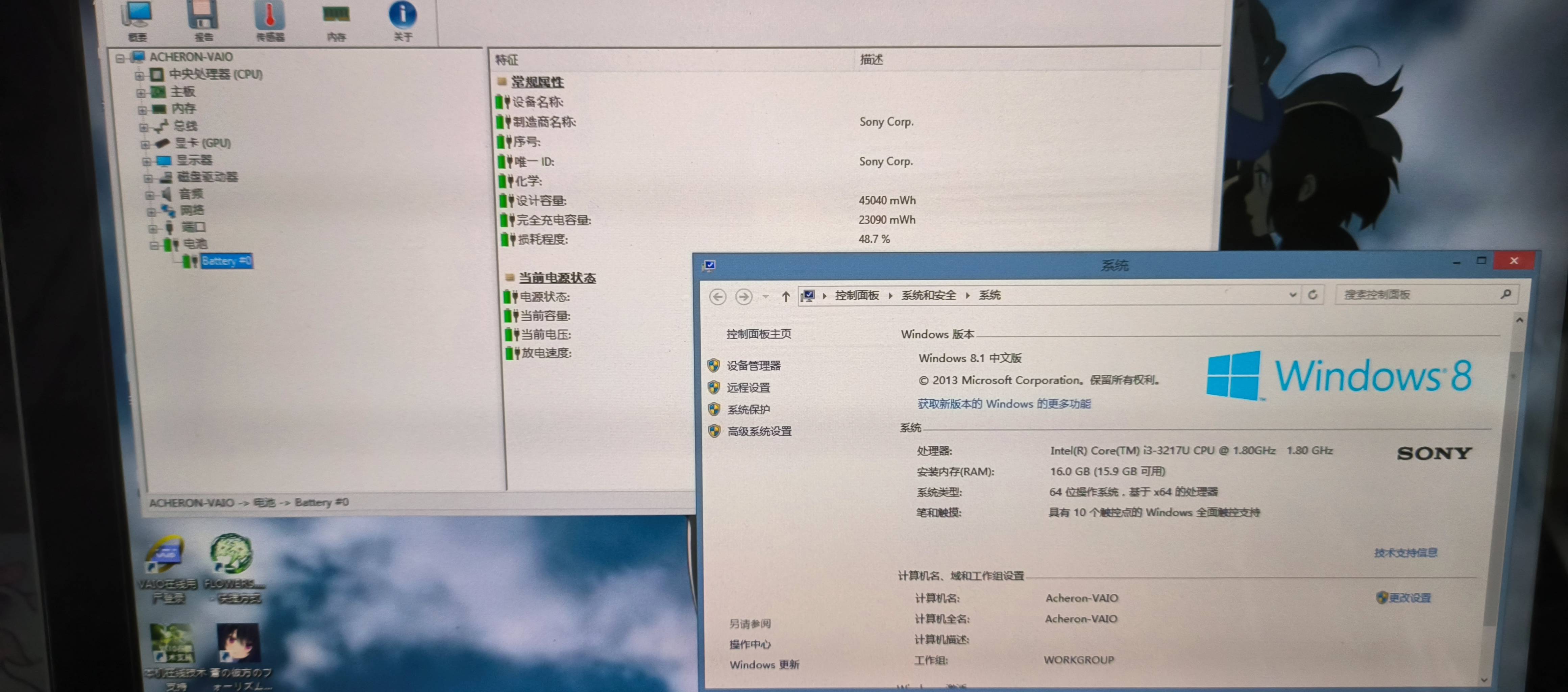Select the motherboard tree item
This screenshot has width=1568, height=692.
point(182,92)
